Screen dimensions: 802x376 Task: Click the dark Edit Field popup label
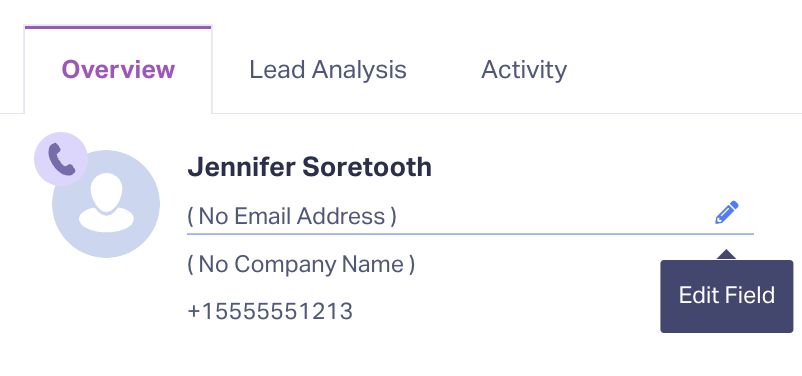(726, 296)
